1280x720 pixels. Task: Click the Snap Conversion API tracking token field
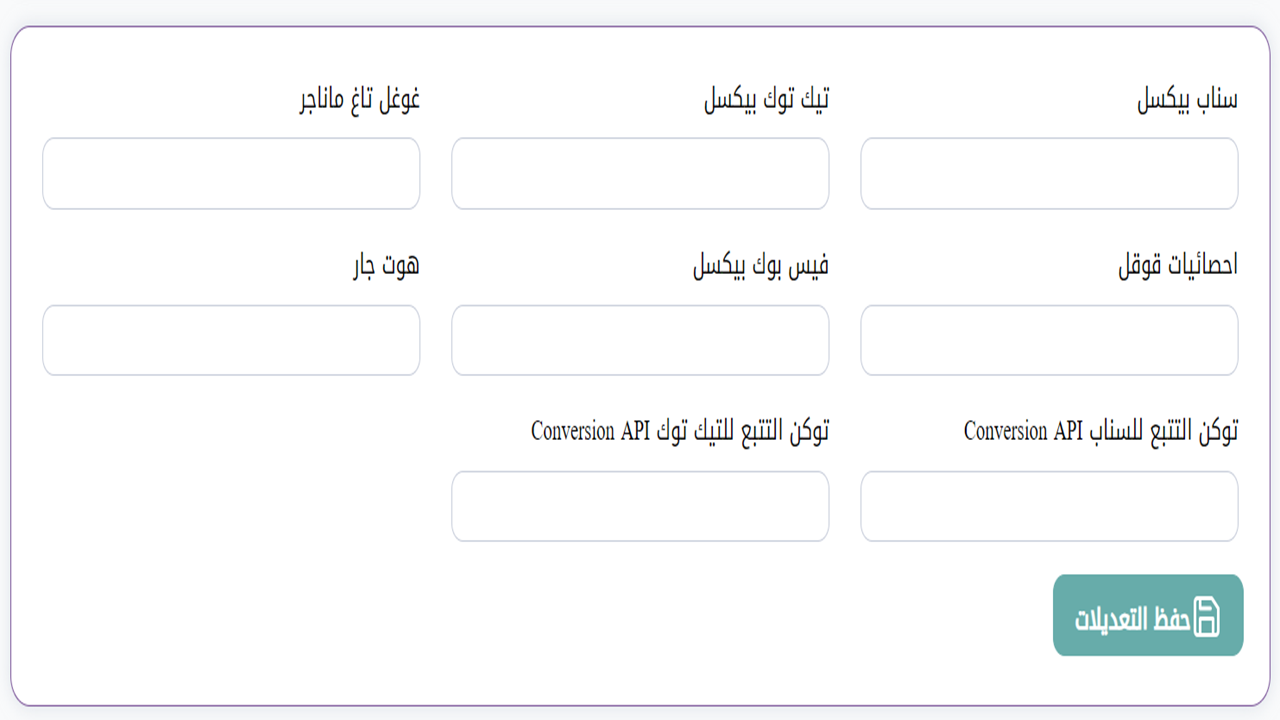pos(1049,507)
